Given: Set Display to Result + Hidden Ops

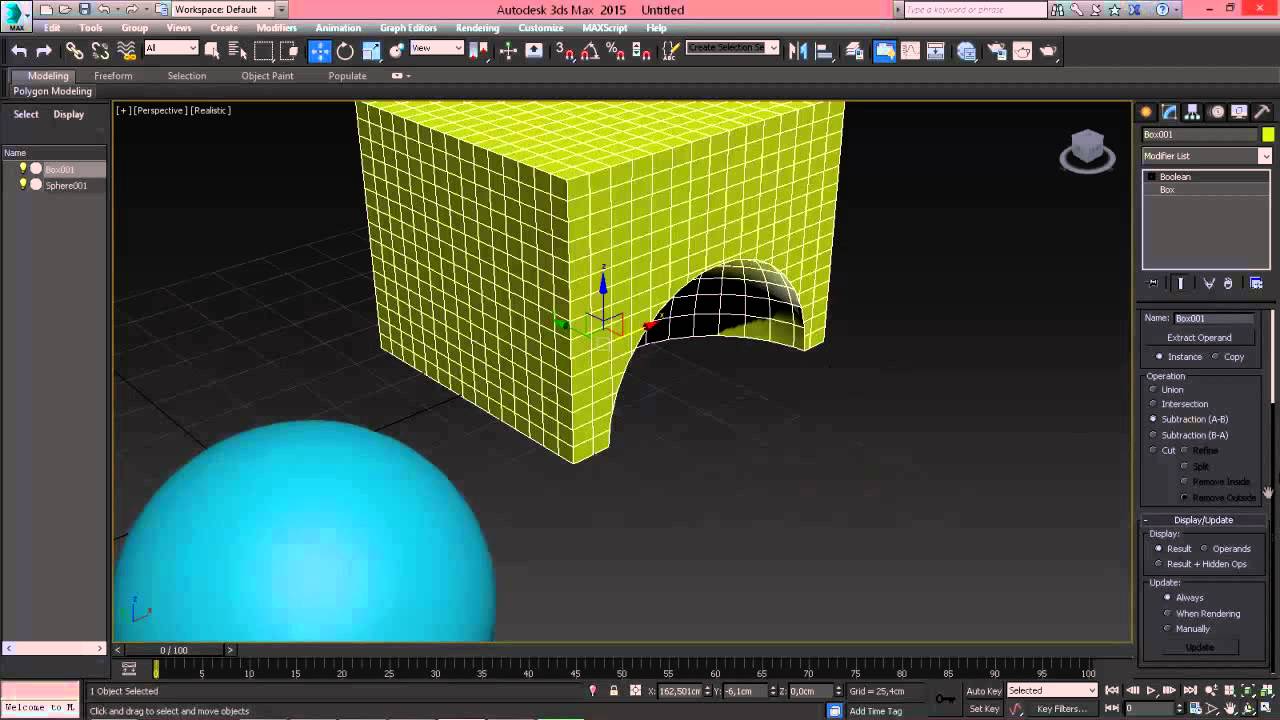Looking at the screenshot, I should tap(1159, 564).
